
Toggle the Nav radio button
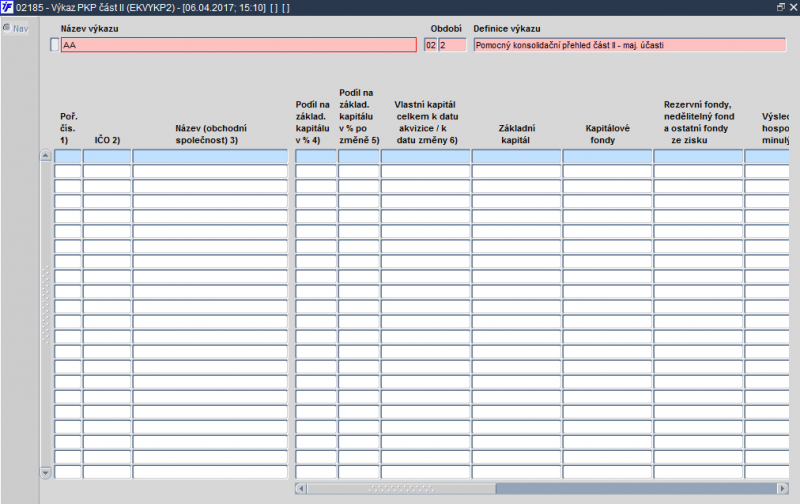click(x=7, y=28)
